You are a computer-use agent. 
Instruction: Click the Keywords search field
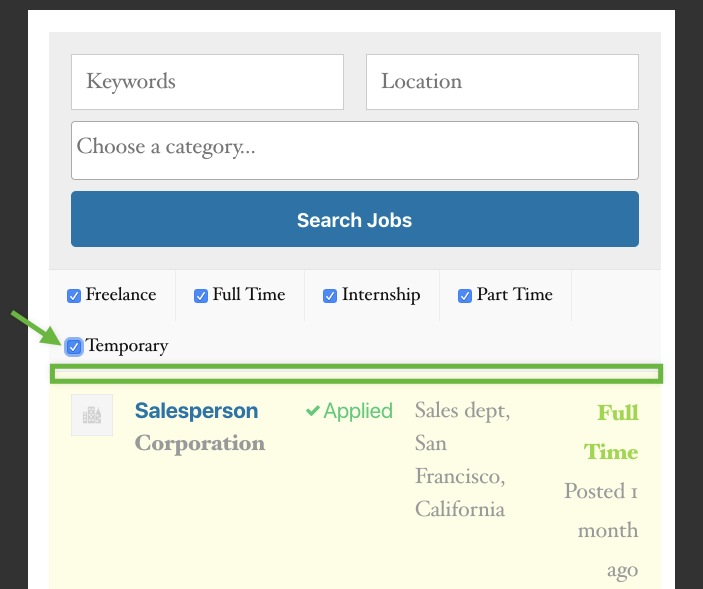tap(207, 82)
